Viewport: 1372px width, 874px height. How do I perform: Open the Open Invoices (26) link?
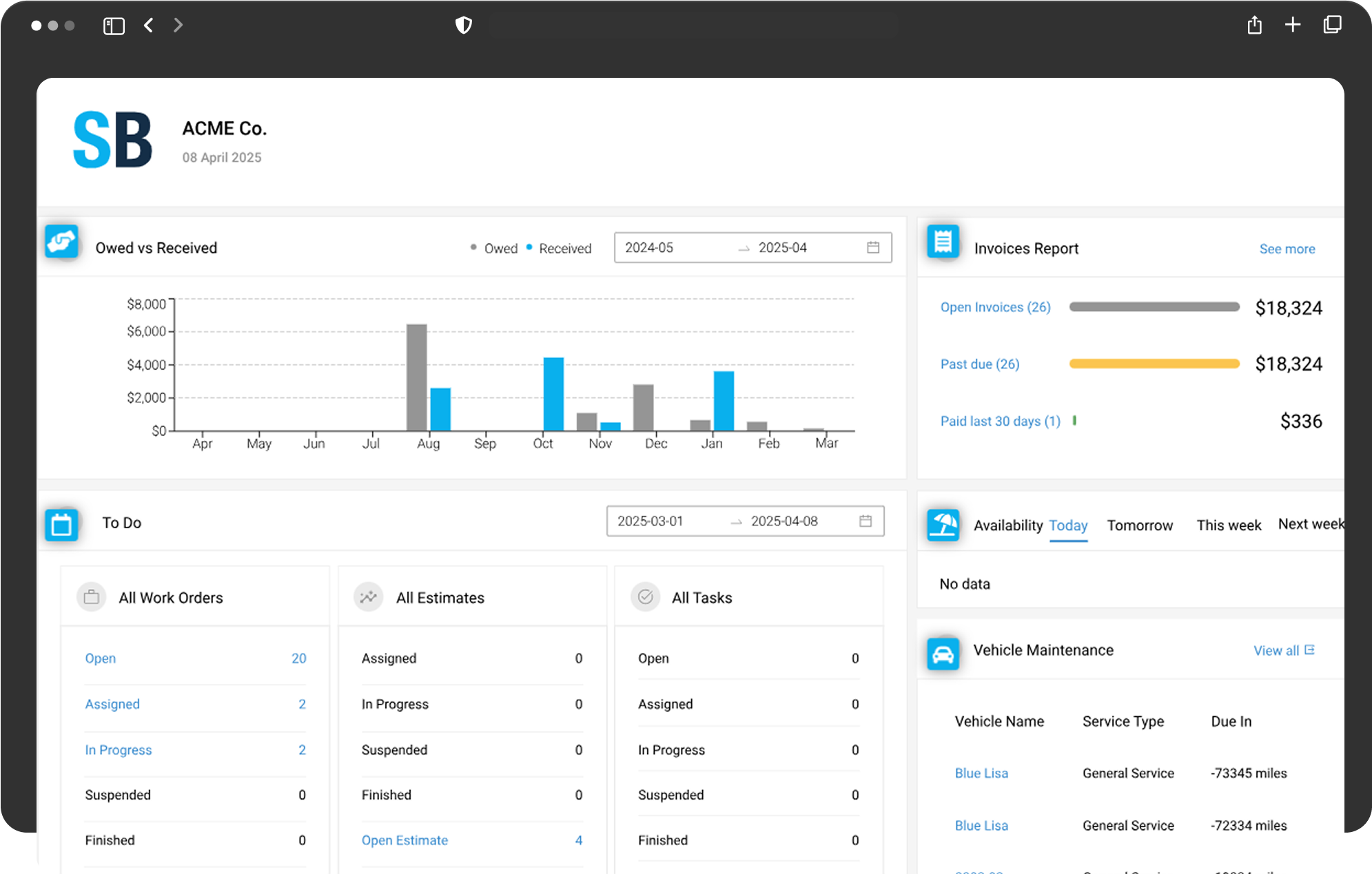coord(995,307)
